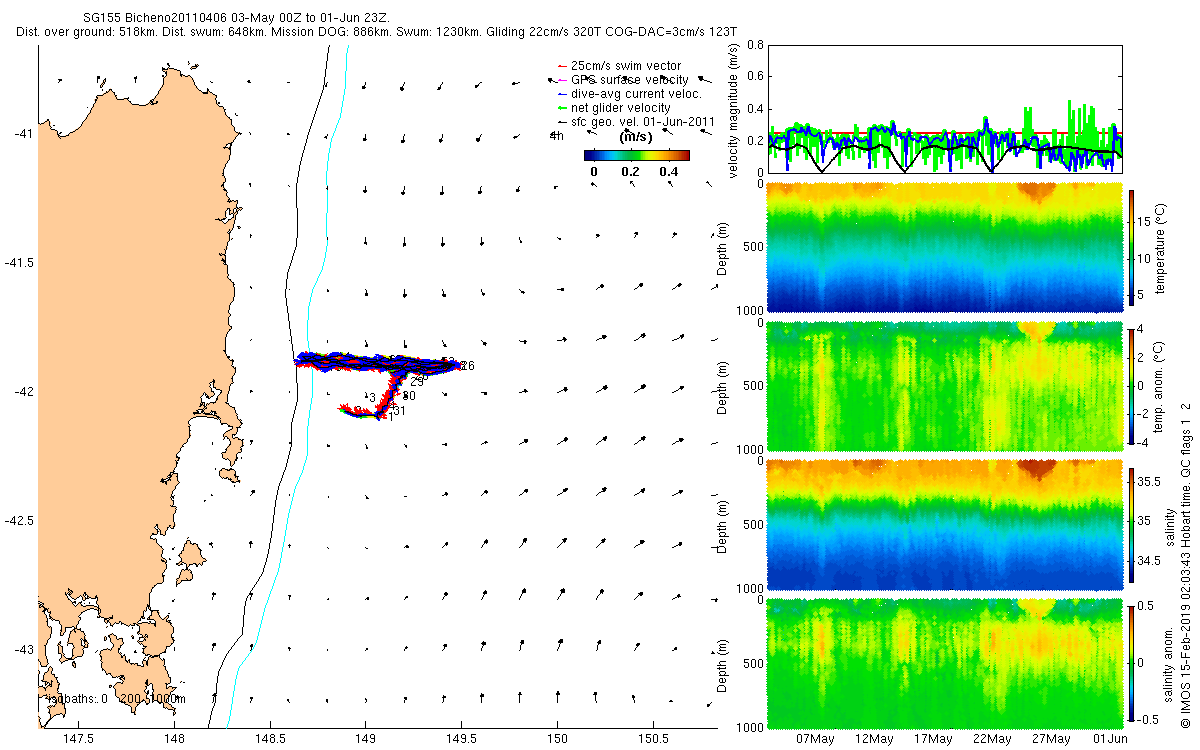This screenshot has height=750, width=1200.
Task: Click the m/s velocity colorbar
Action: (x=637, y=155)
